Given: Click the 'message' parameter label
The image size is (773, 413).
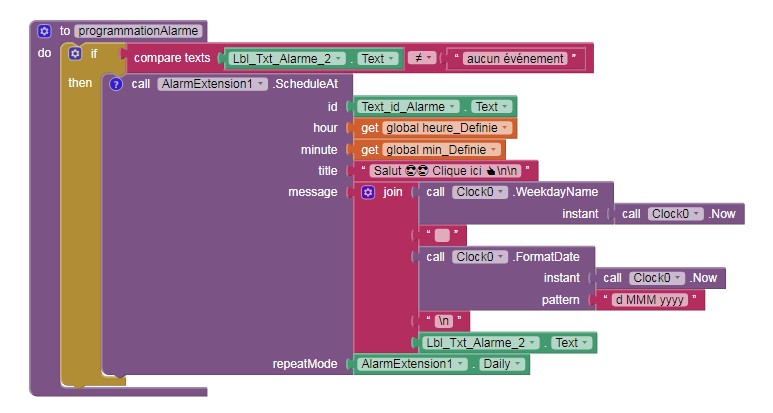Looking at the screenshot, I should click(x=313, y=192).
